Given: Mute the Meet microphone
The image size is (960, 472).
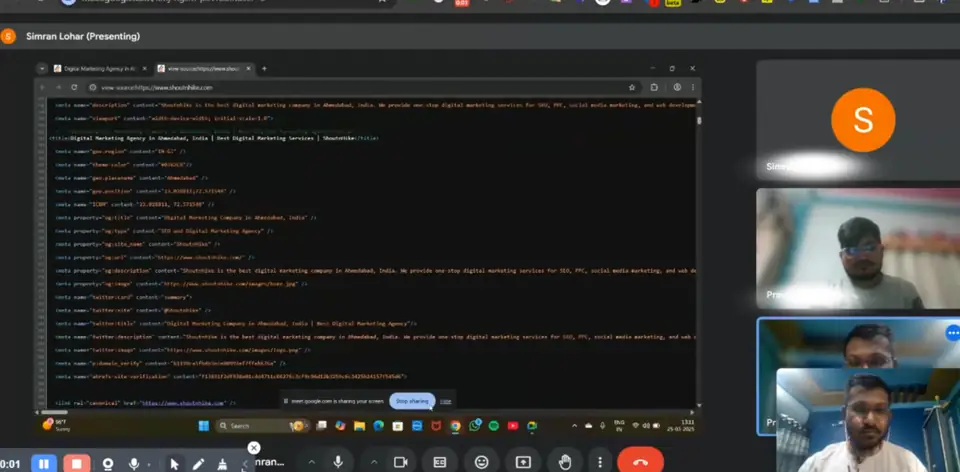Looking at the screenshot, I should click(x=338, y=462).
